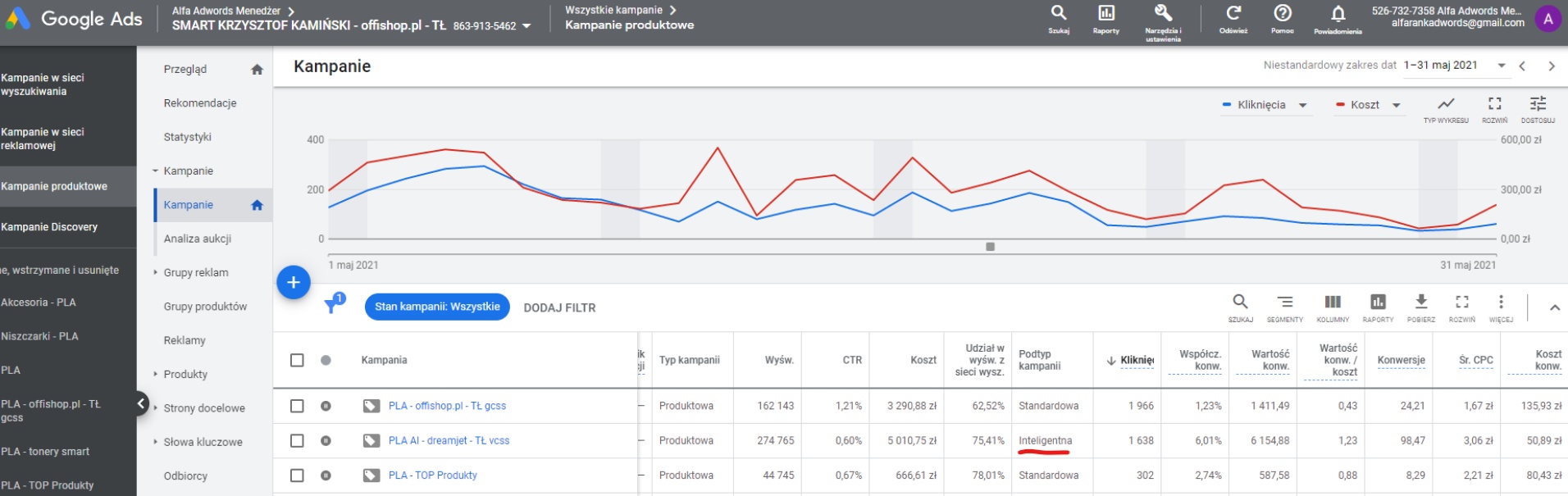Click the Segmenty icon in table toolbar
Viewport: 1568px width, 496px height.
pos(1284,303)
